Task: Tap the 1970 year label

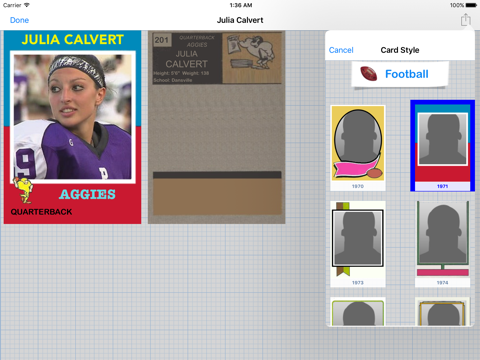Action: pos(358,186)
